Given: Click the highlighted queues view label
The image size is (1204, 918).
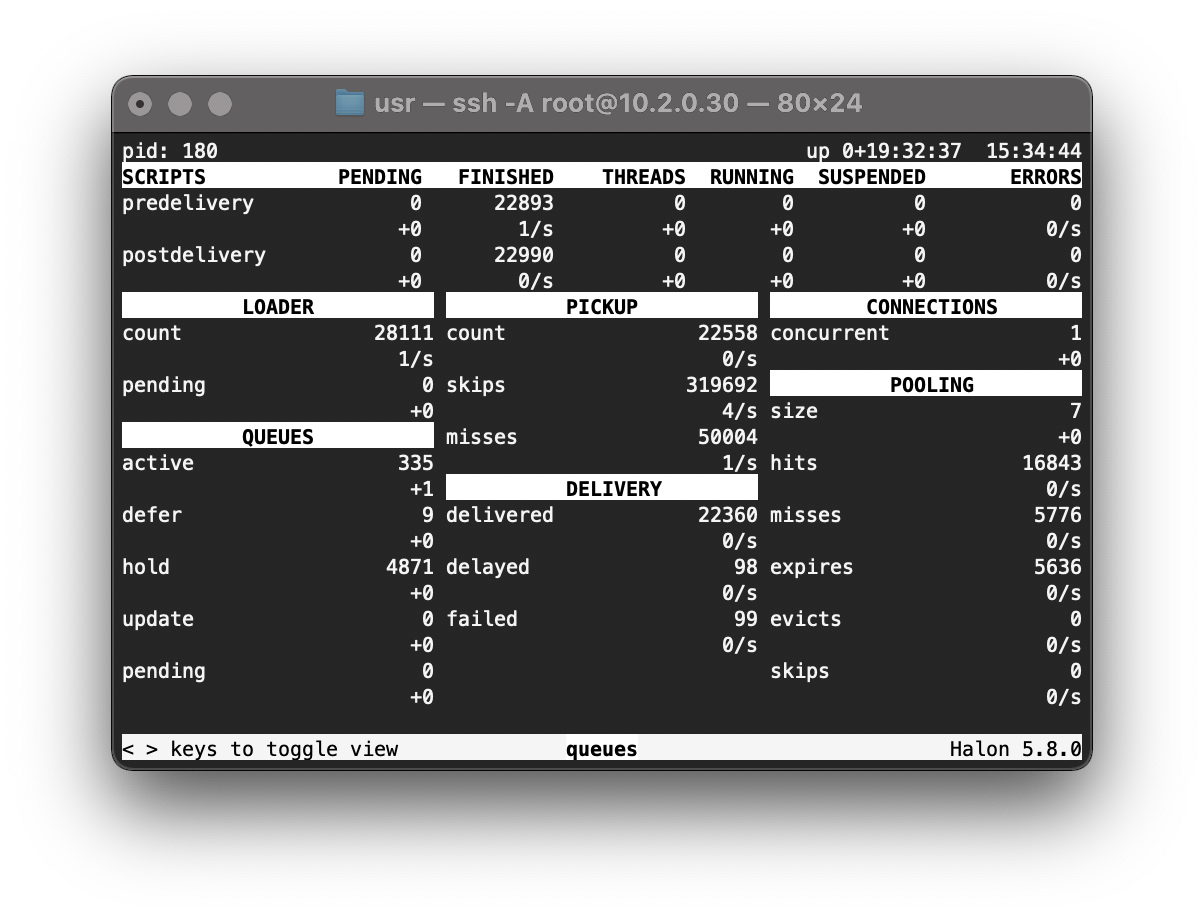Looking at the screenshot, I should (602, 749).
